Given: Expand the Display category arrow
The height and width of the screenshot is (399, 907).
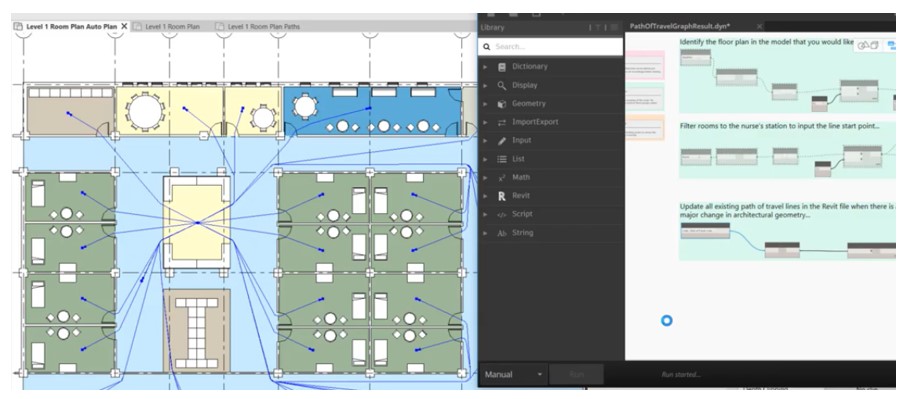Looking at the screenshot, I should 485,85.
